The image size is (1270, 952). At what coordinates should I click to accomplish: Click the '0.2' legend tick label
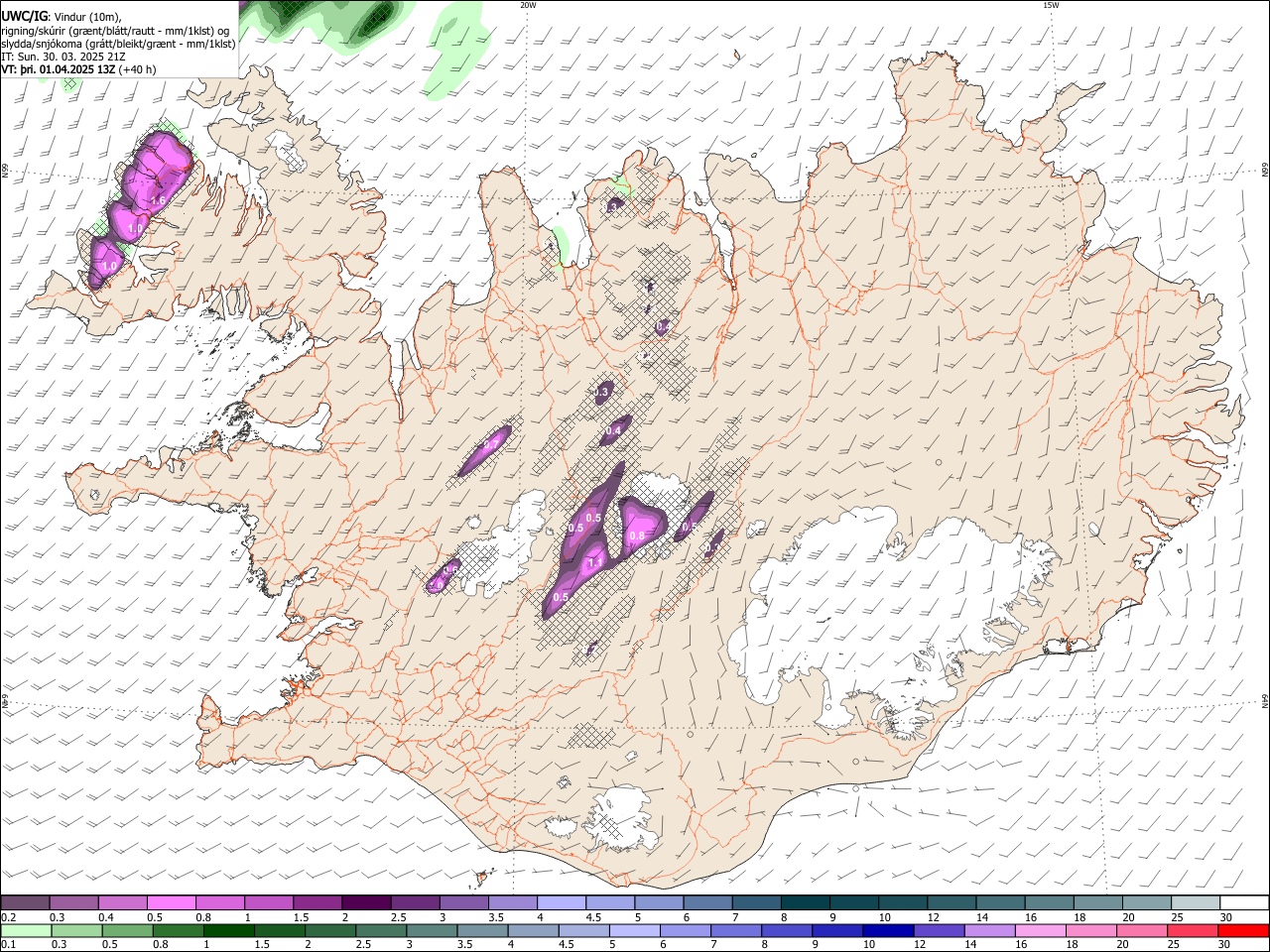click(8, 917)
